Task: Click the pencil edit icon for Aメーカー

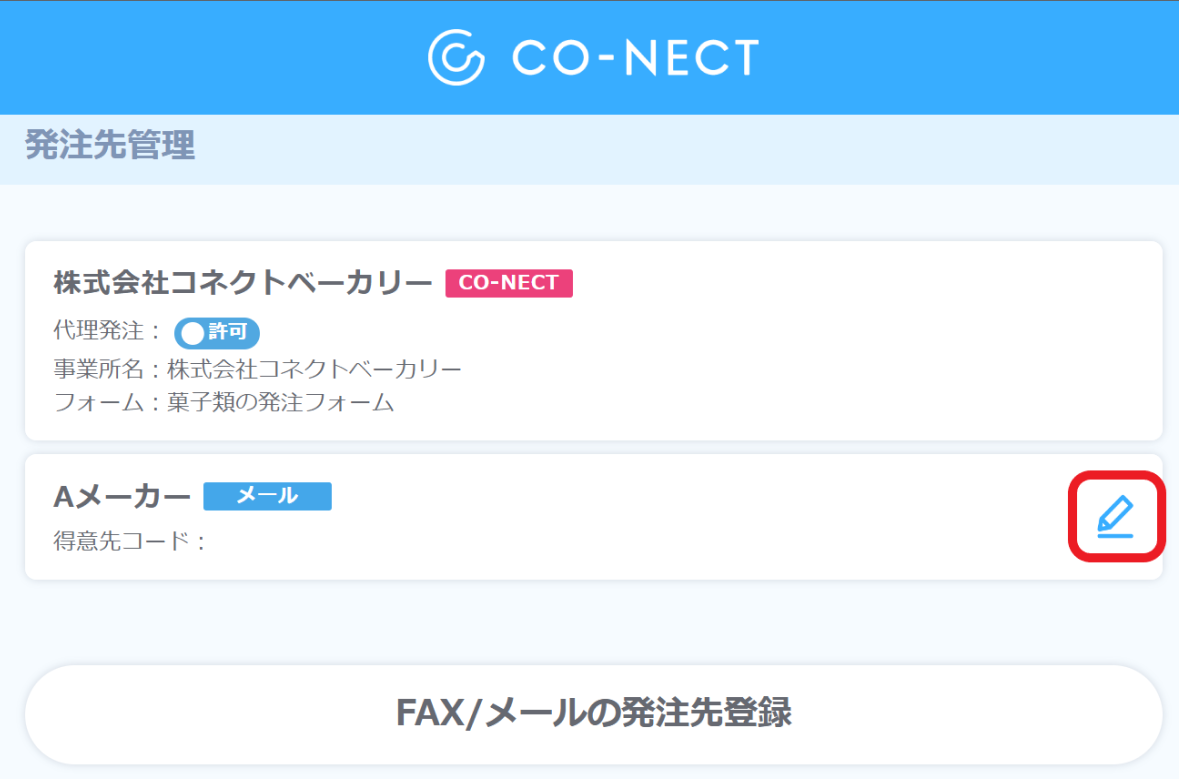Action: pos(1115,517)
